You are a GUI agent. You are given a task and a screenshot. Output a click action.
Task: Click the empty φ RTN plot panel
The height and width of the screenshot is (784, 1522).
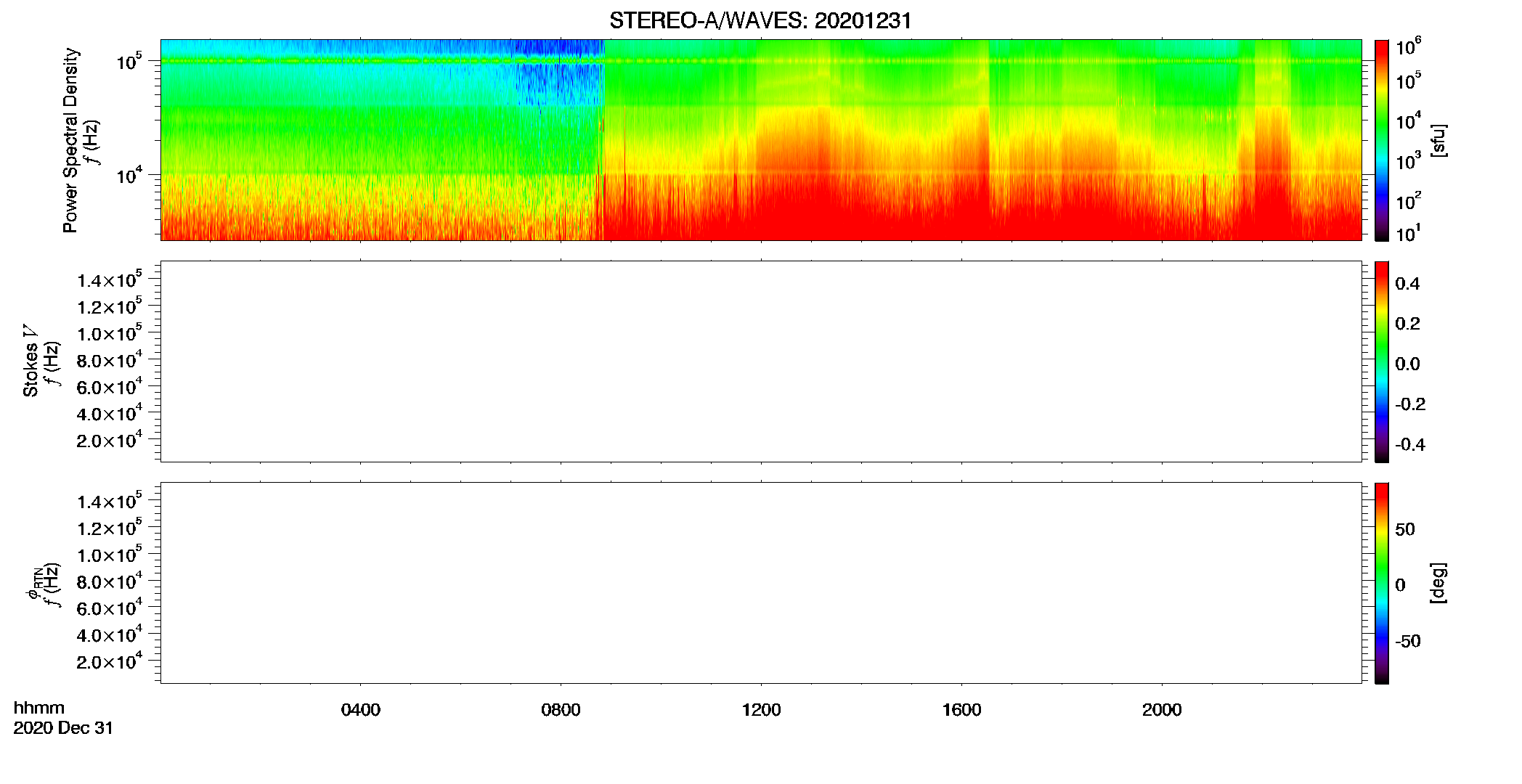point(761,583)
